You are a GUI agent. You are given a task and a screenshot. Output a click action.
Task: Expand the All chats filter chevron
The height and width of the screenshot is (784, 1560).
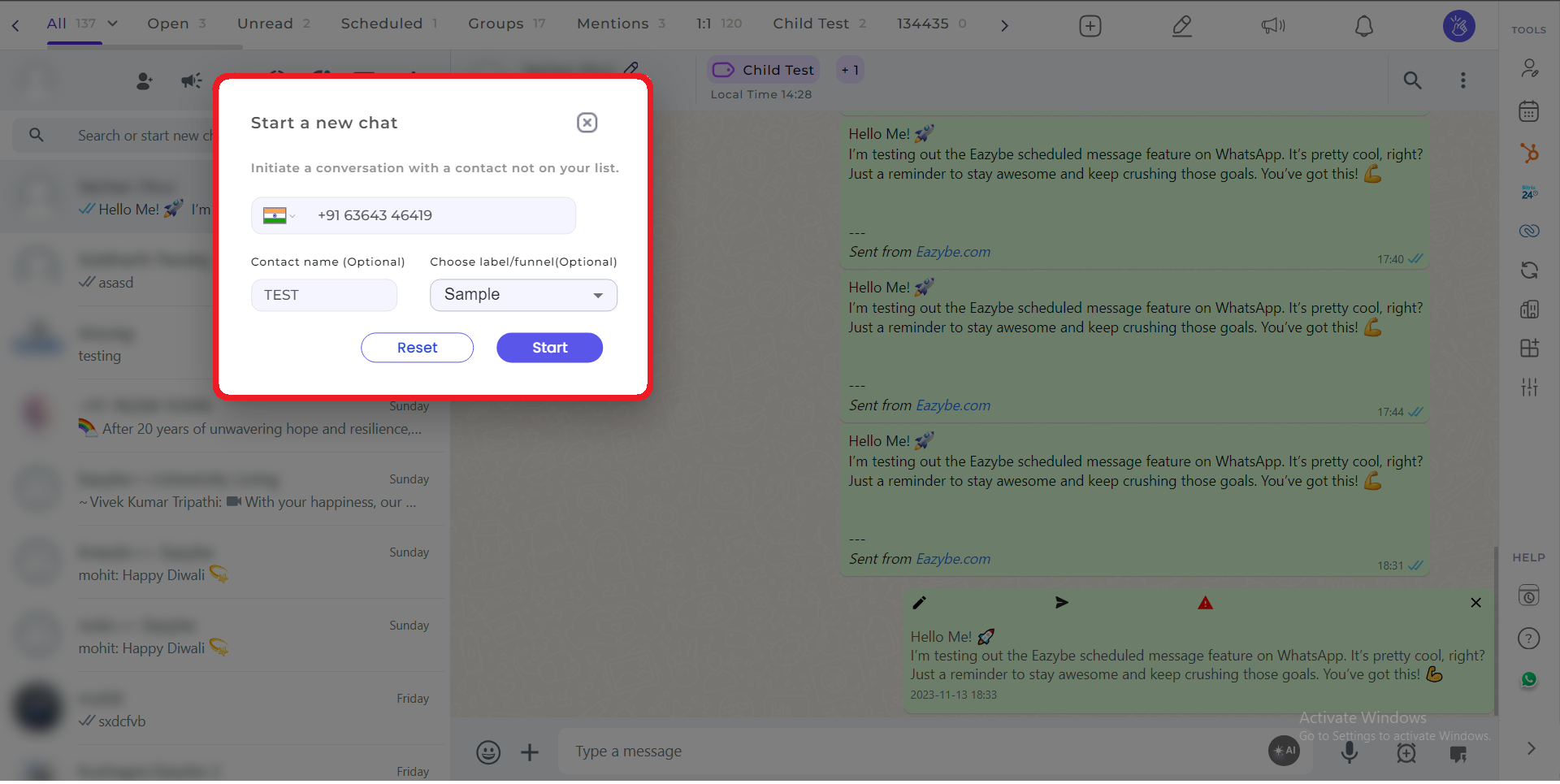(x=113, y=24)
